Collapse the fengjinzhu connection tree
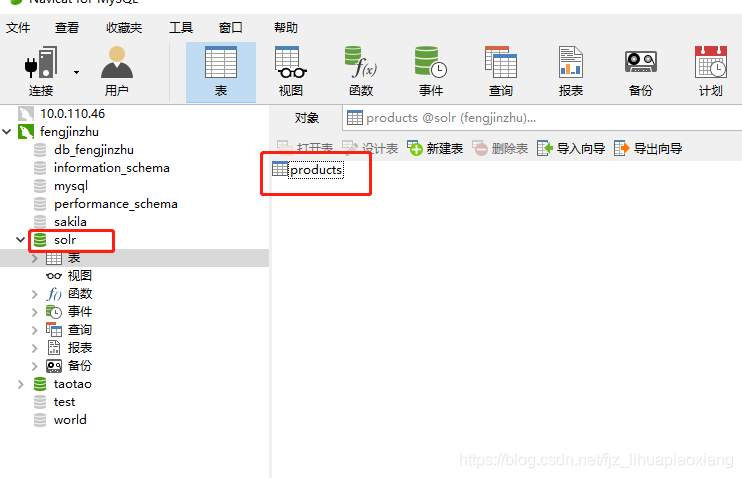Image resolution: width=742 pixels, height=478 pixels. click(7, 132)
